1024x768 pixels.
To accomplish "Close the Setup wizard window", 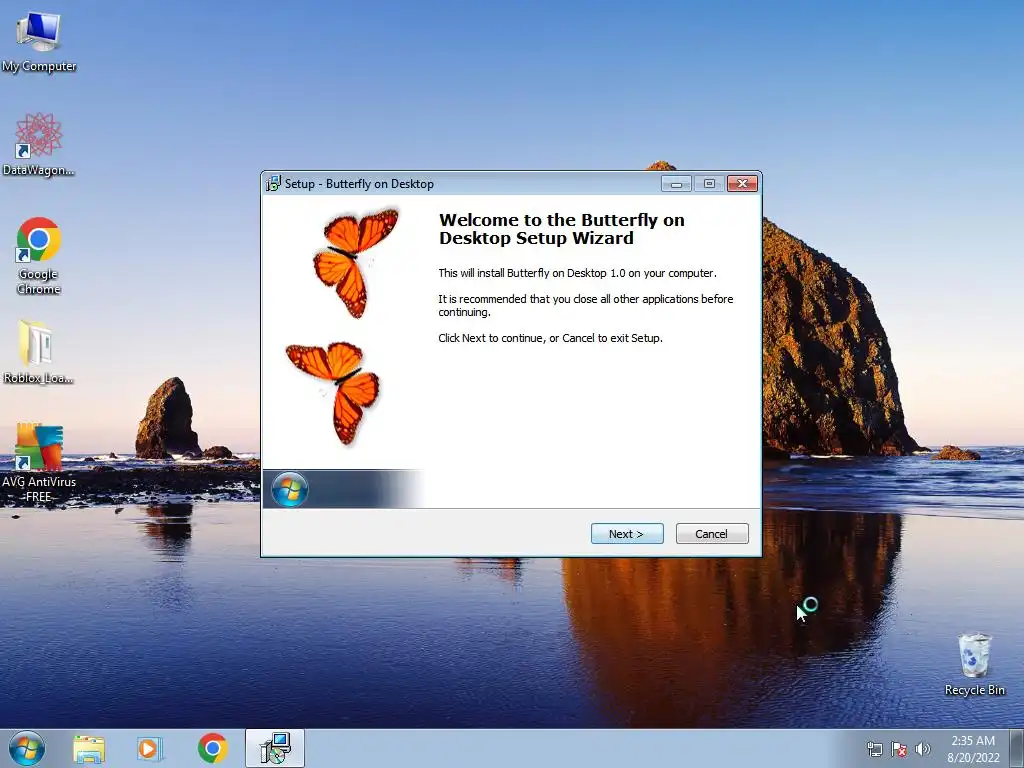I will 743,184.
